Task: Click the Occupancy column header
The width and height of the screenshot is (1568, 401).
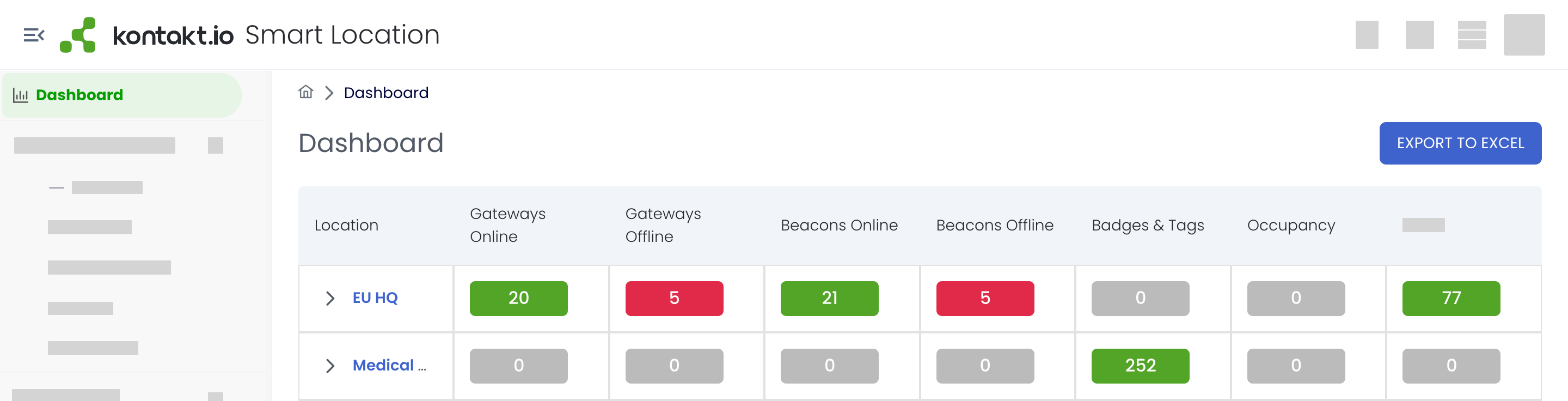Action: pyautogui.click(x=1291, y=226)
